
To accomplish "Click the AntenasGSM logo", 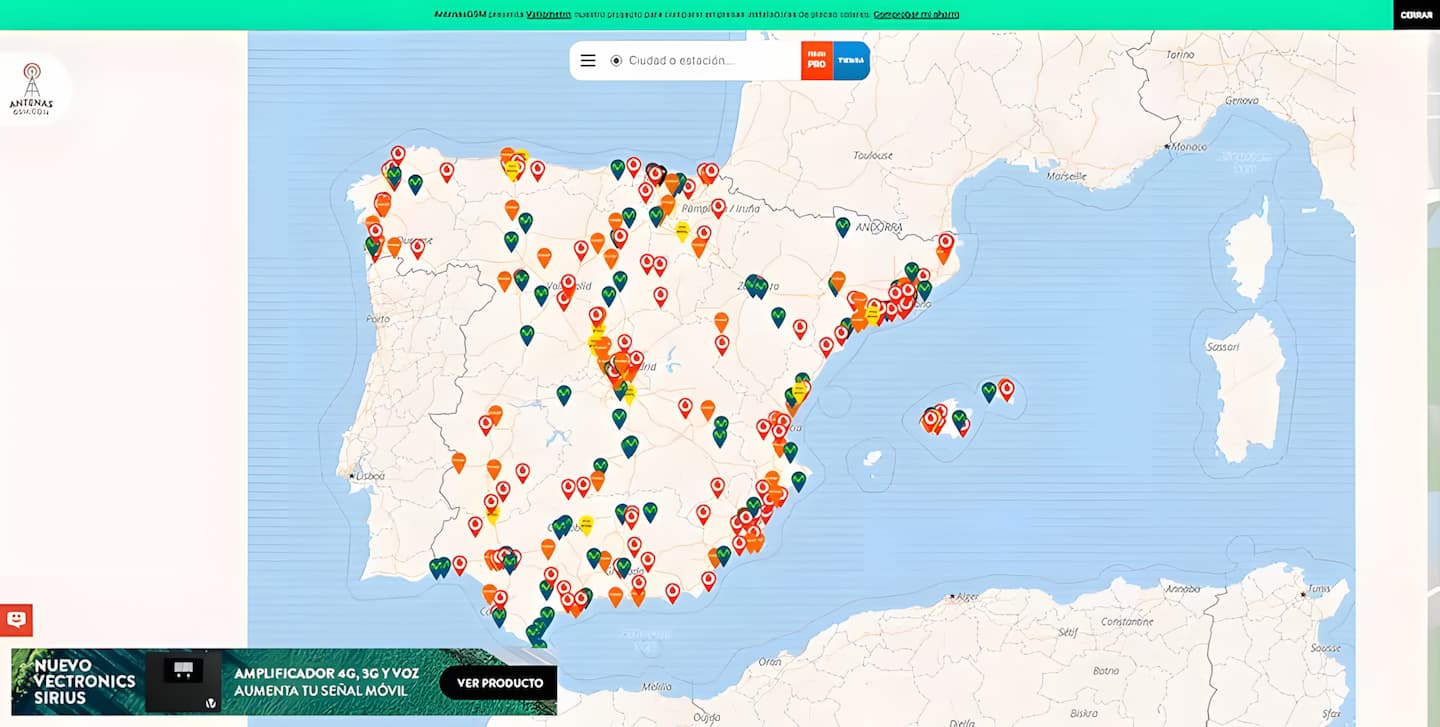I will pyautogui.click(x=32, y=90).
